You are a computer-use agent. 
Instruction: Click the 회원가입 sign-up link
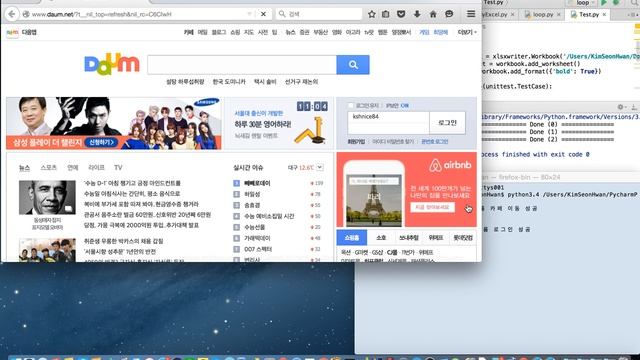tap(356, 142)
